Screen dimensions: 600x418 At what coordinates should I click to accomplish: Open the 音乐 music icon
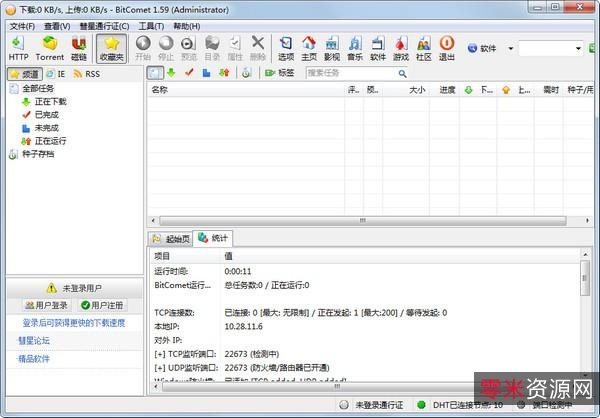click(x=355, y=48)
